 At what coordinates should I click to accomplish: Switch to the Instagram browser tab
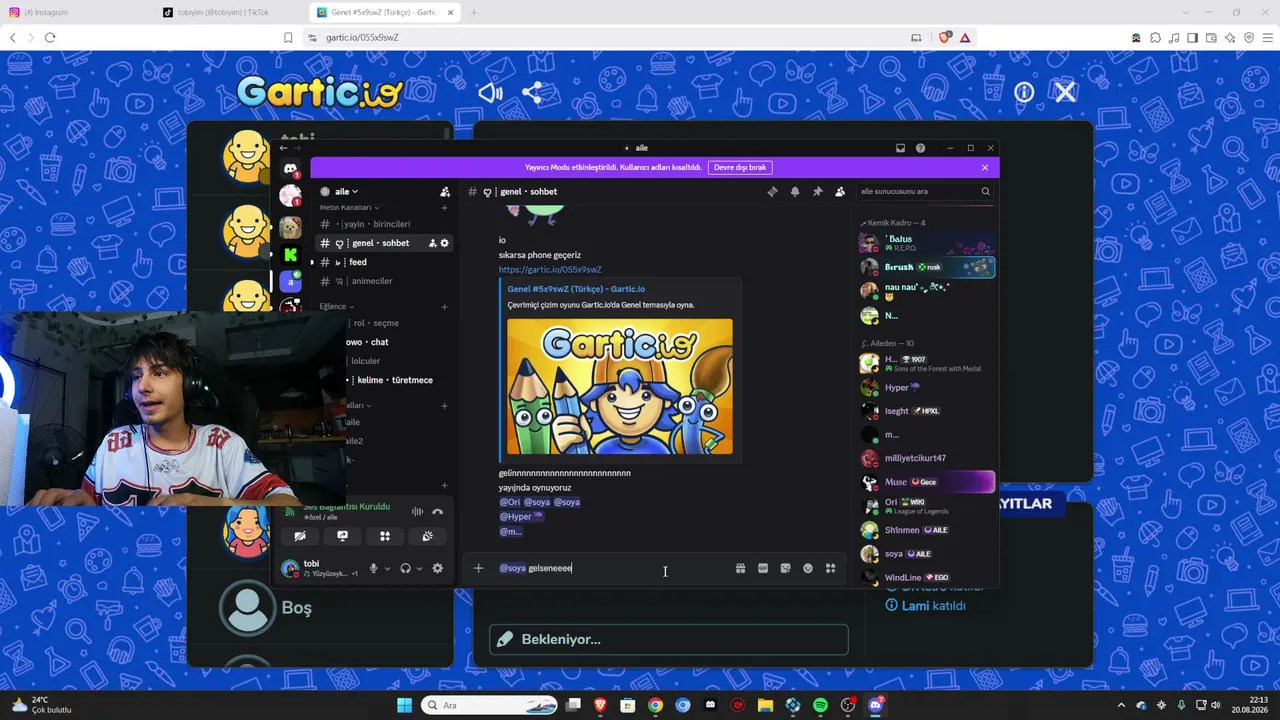[78, 12]
